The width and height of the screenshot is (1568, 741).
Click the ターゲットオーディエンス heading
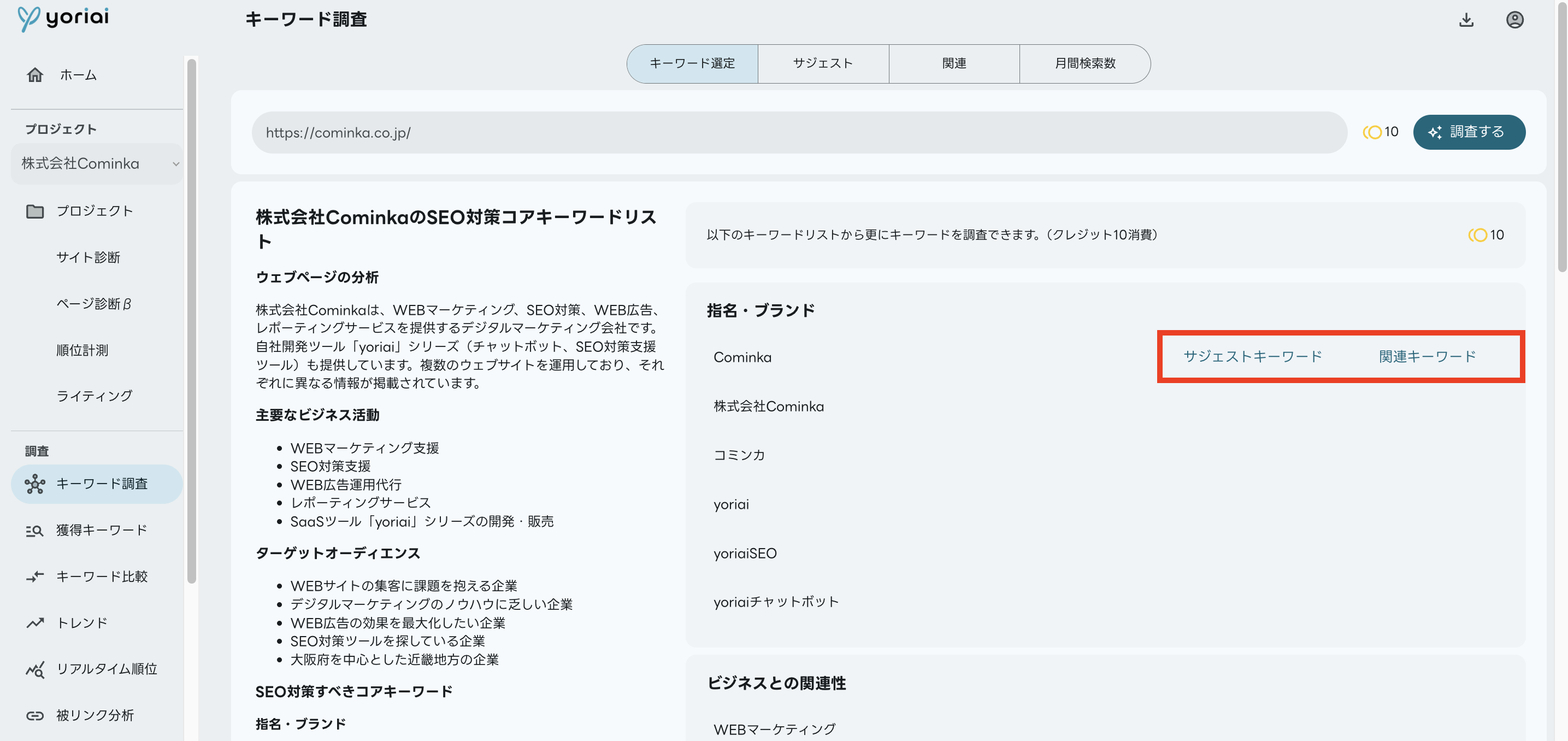click(338, 554)
